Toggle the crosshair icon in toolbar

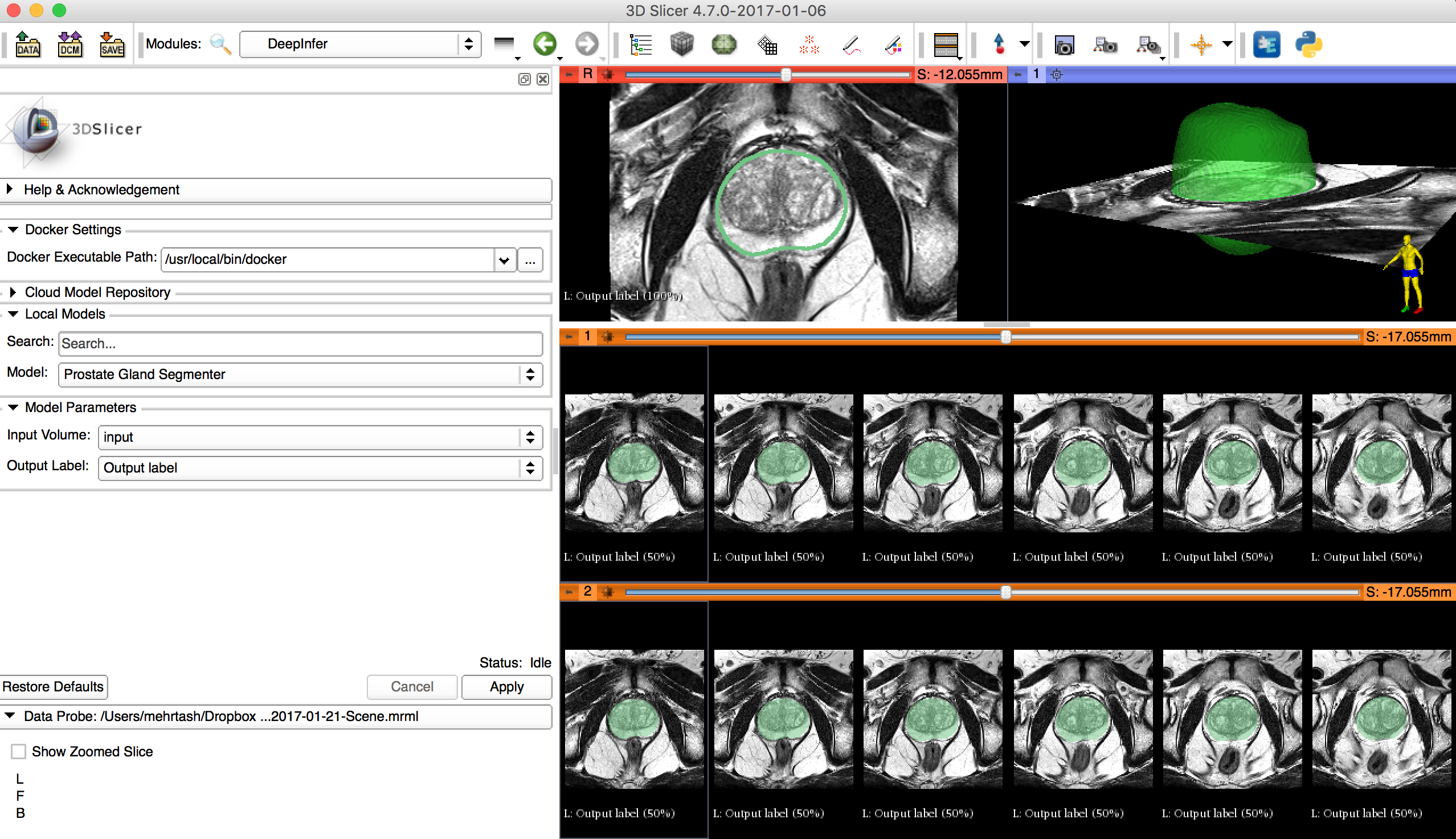1201,44
